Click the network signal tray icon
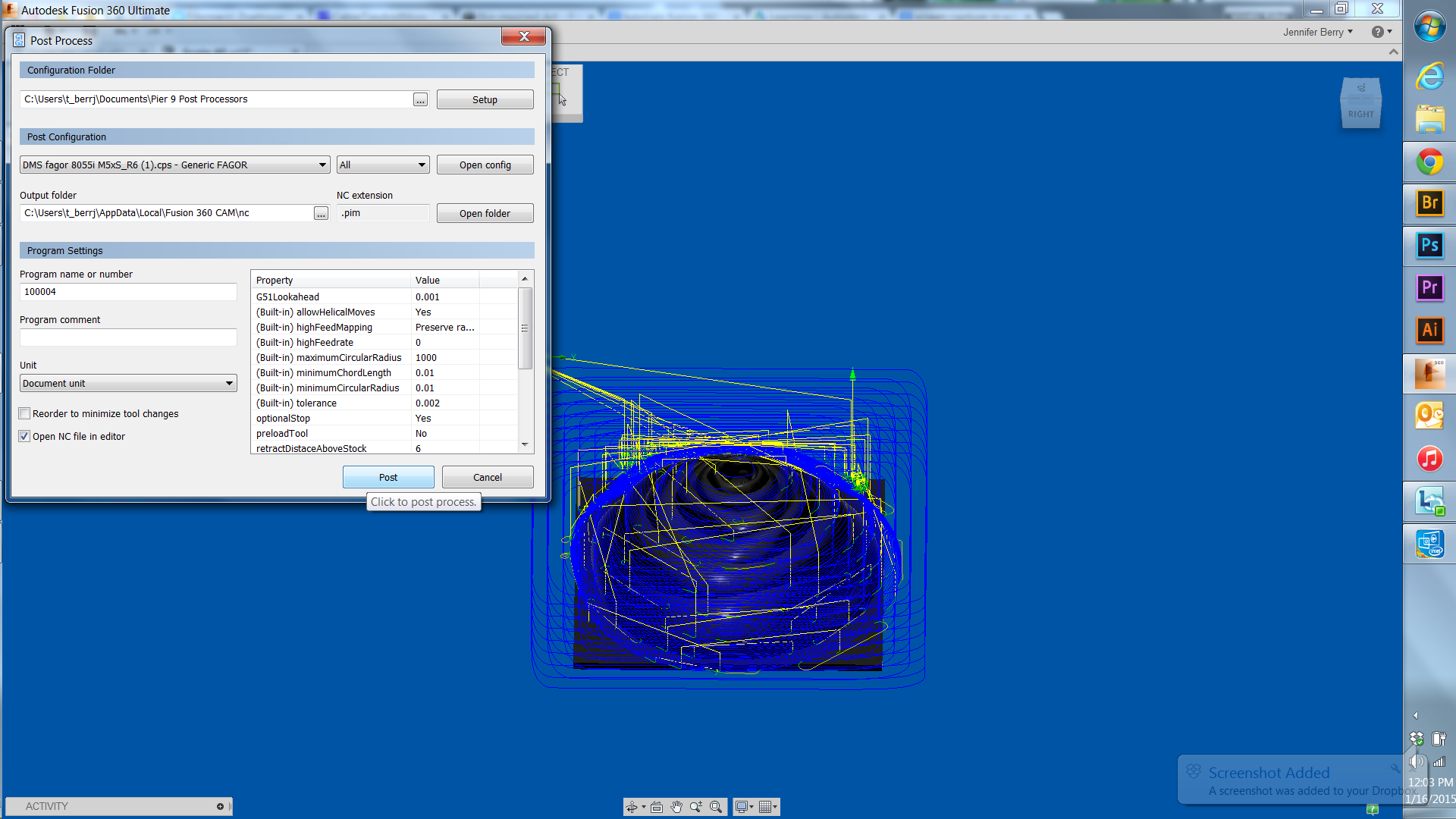The width and height of the screenshot is (1456, 819). [x=1439, y=761]
